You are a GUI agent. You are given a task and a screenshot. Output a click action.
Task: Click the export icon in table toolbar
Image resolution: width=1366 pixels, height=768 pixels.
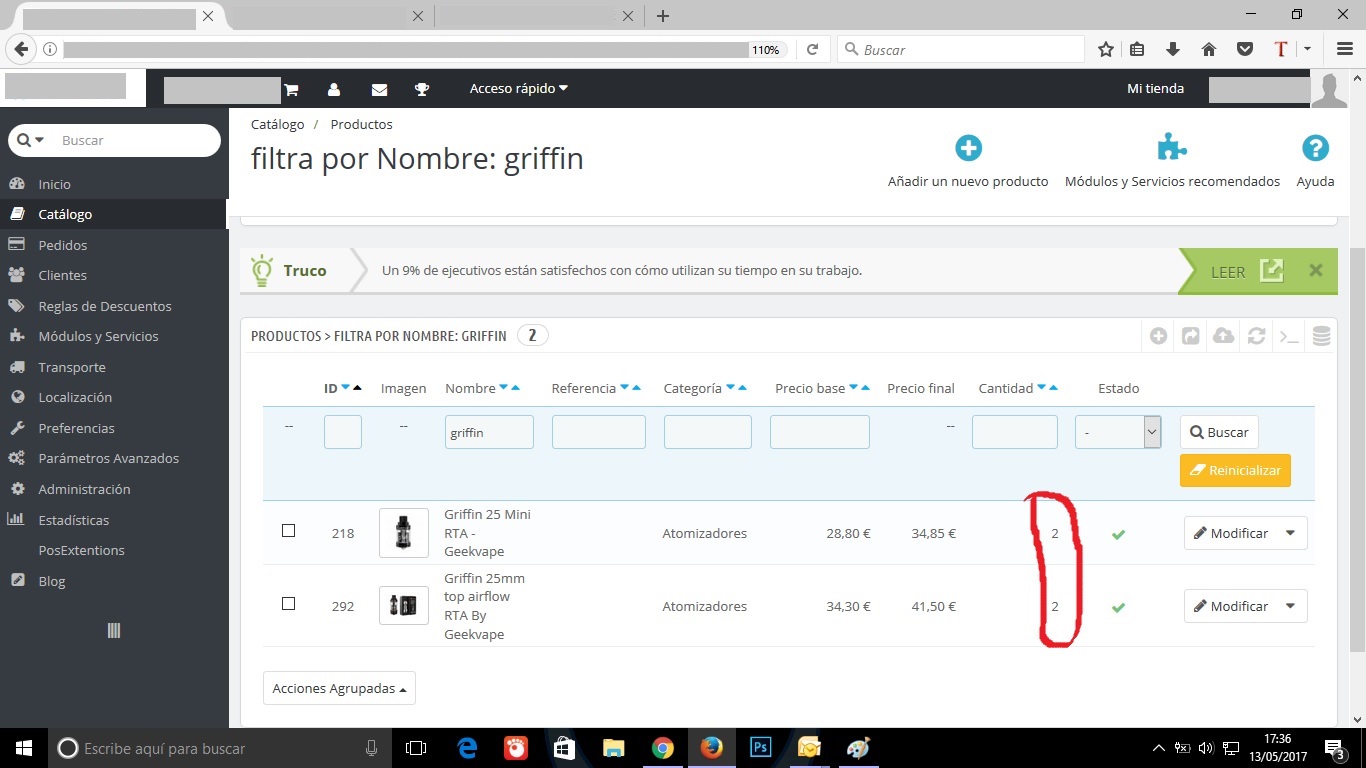coord(1190,336)
